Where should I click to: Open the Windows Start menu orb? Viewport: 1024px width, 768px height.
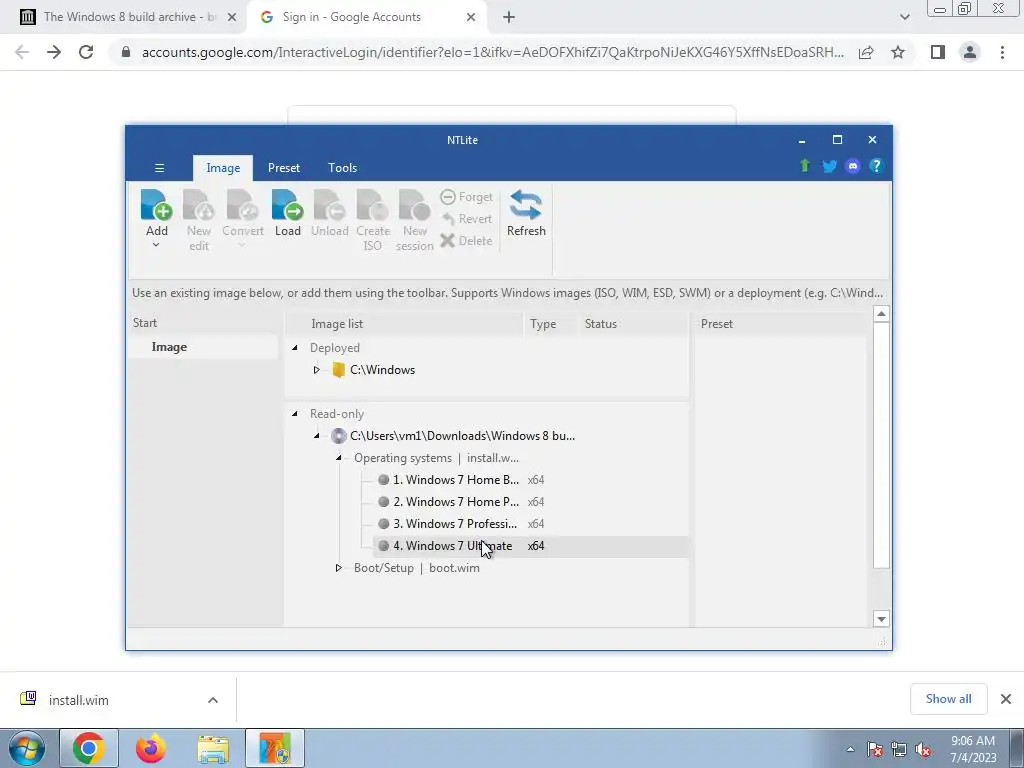coord(27,748)
